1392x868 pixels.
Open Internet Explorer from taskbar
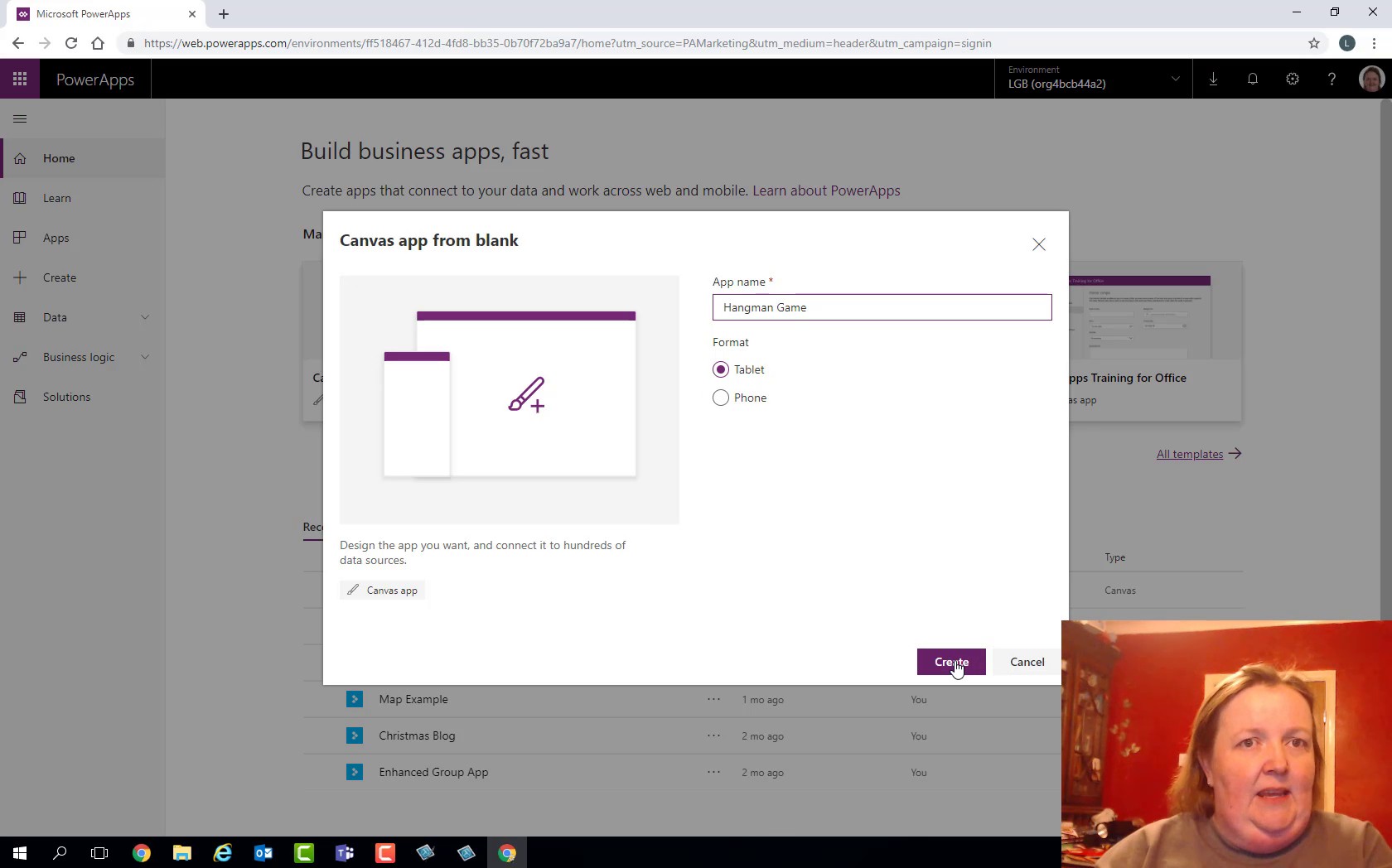coord(223,852)
